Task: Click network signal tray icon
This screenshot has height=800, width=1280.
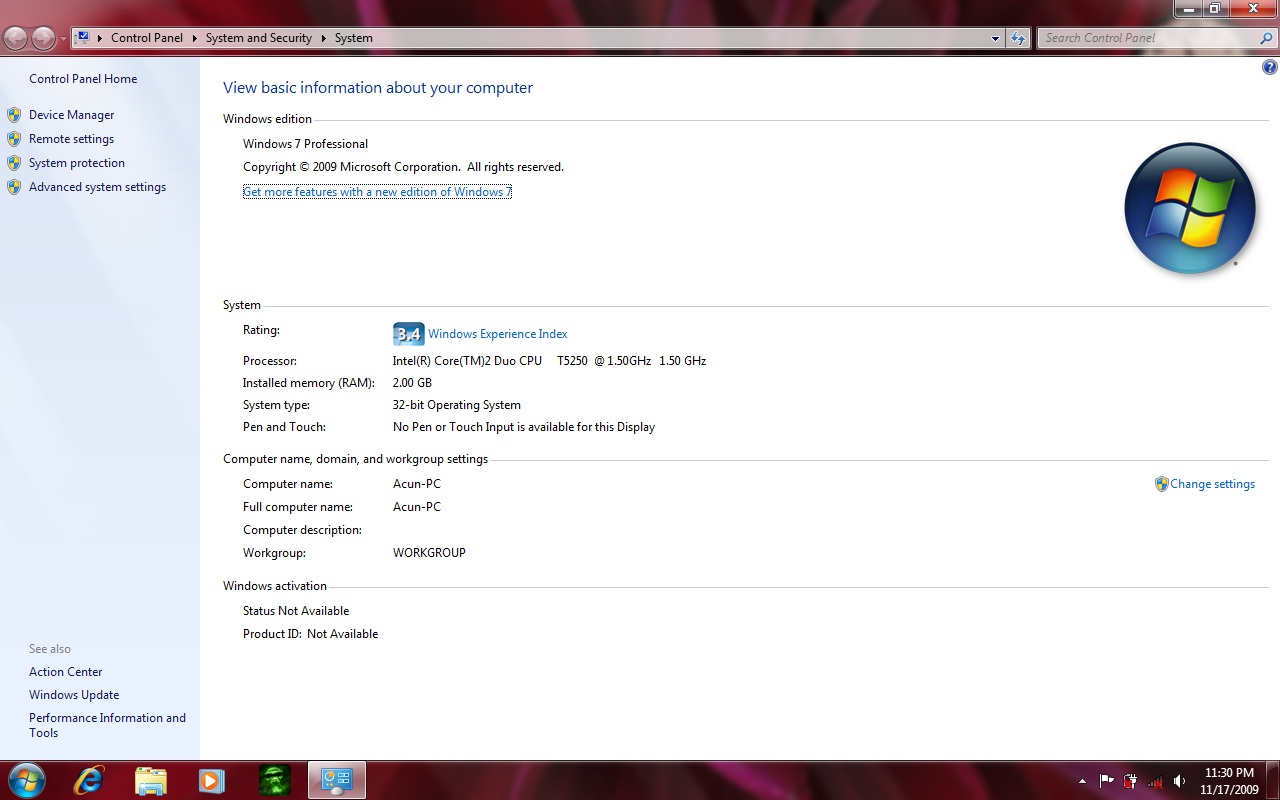Action: [1155, 781]
